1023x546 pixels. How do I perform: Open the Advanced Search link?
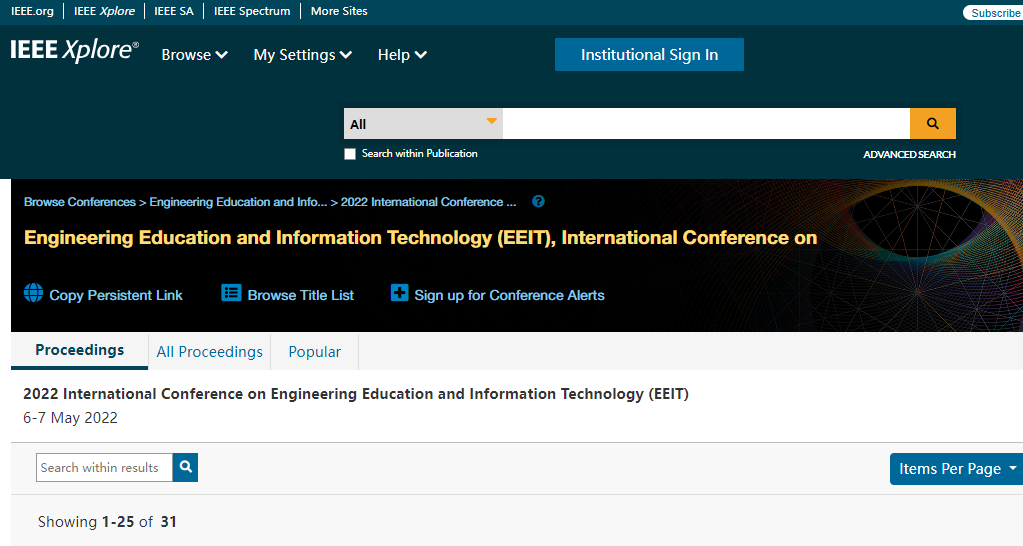(x=909, y=155)
